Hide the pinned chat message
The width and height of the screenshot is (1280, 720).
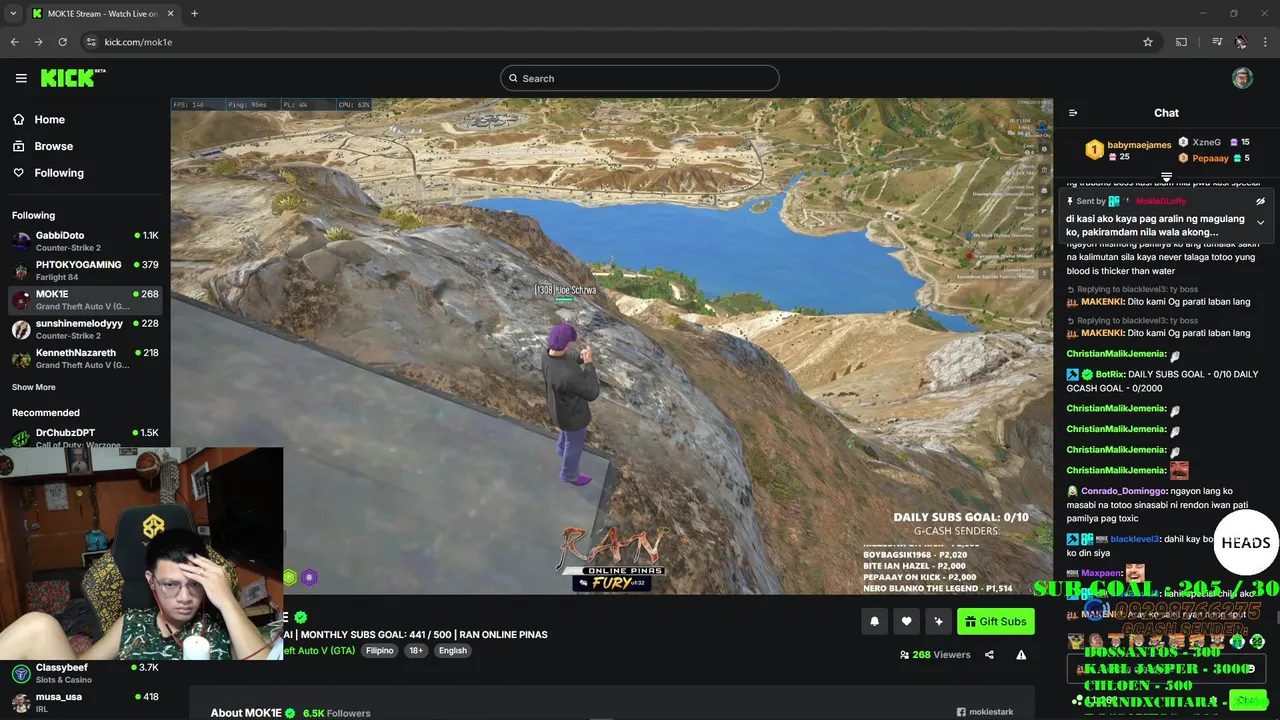click(1260, 201)
